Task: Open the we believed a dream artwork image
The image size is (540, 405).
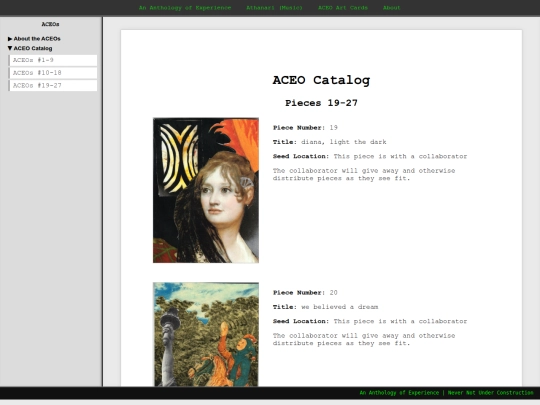Action: click(206, 334)
